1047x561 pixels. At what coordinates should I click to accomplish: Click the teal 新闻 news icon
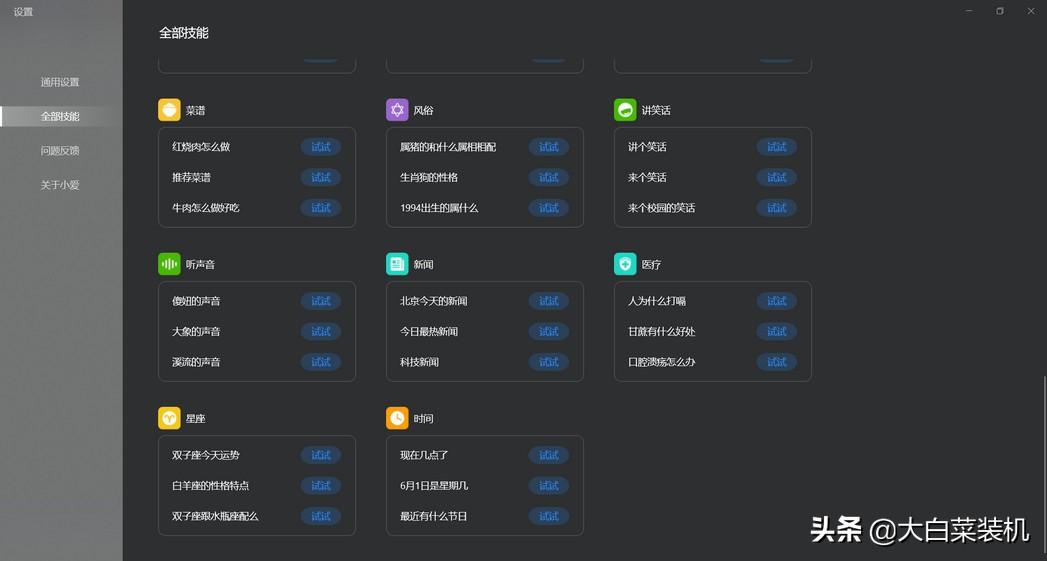(397, 264)
